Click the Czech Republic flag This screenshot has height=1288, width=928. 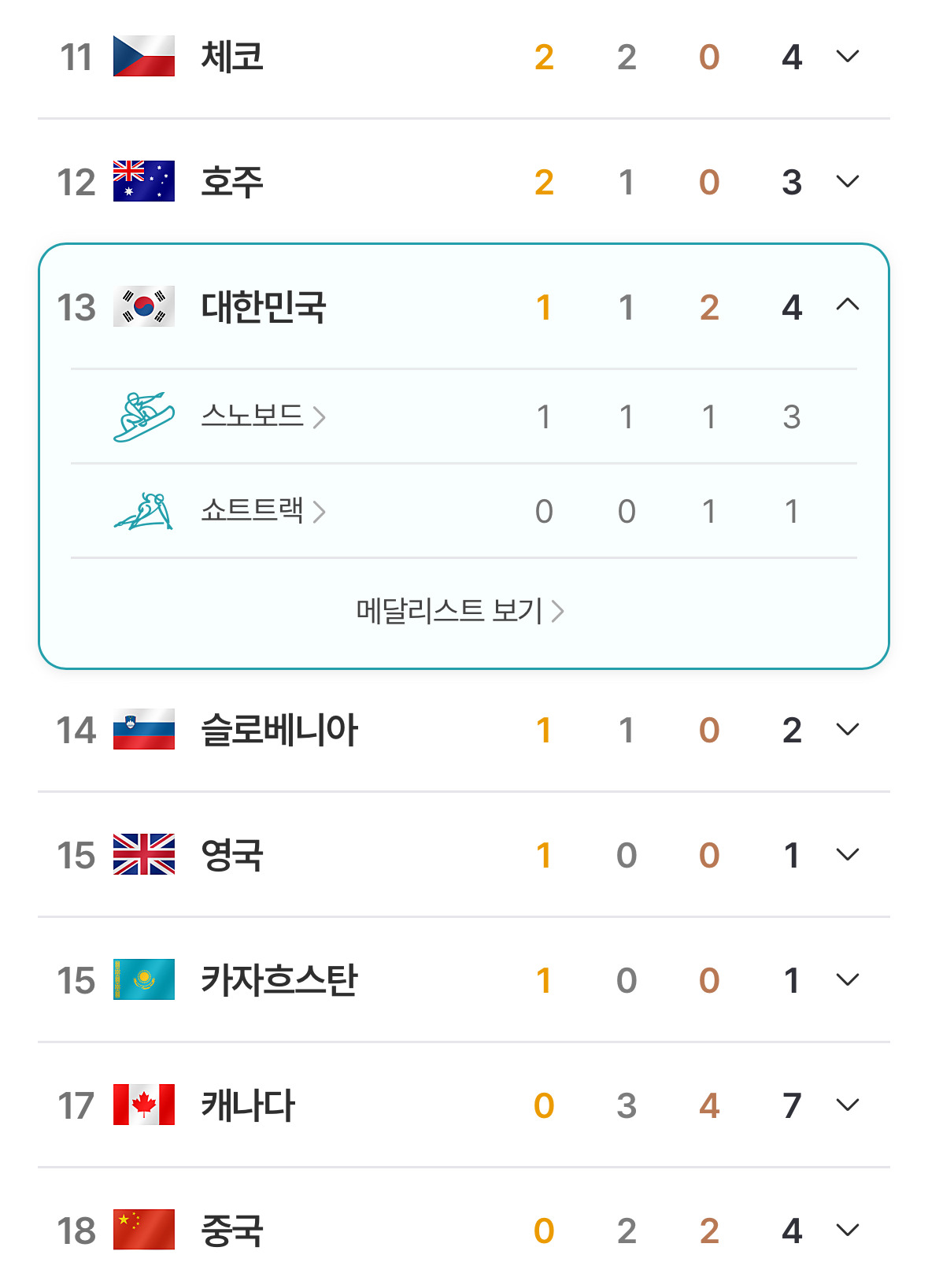tap(144, 56)
